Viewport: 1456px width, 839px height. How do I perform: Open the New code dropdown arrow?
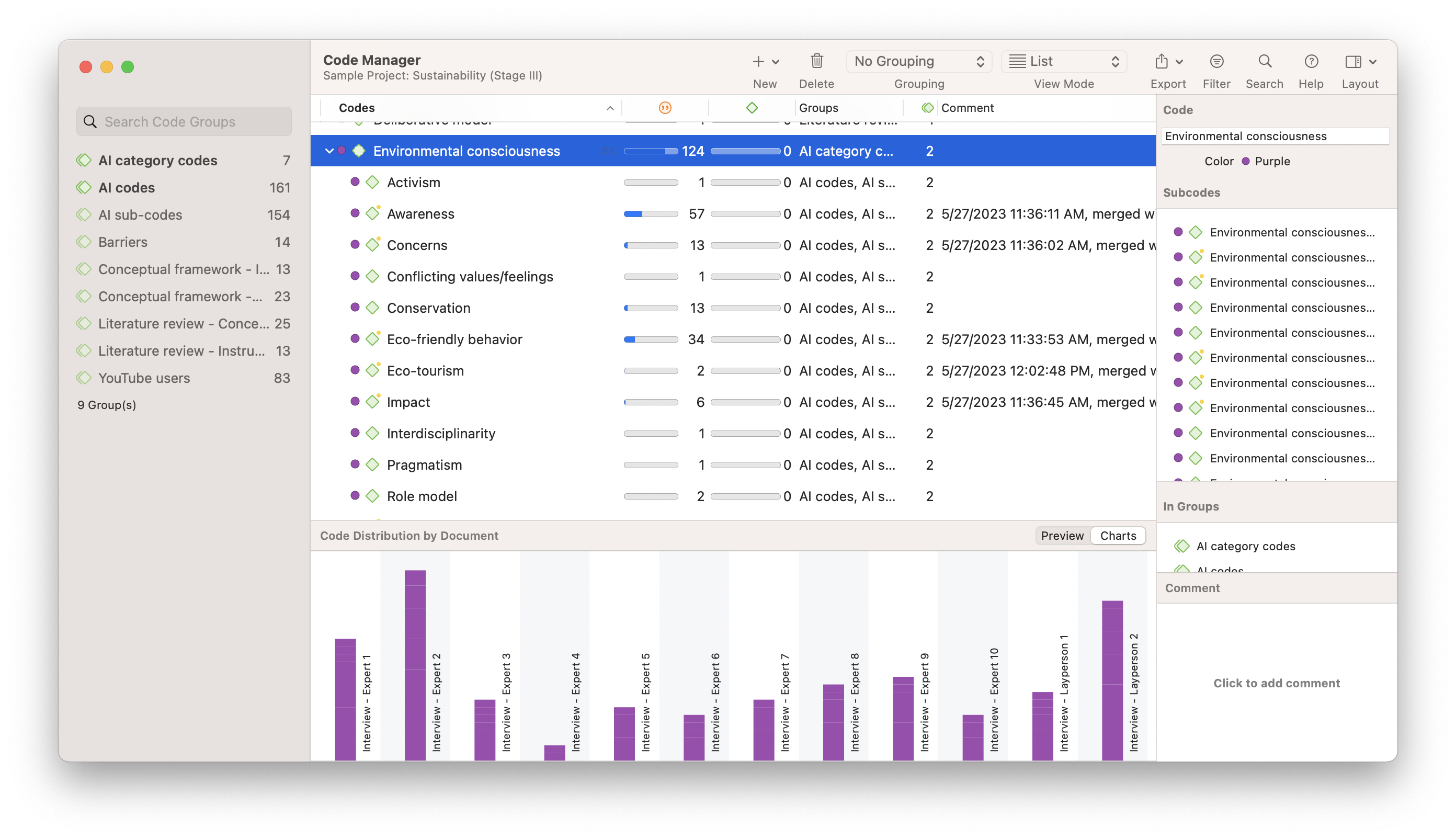[776, 62]
